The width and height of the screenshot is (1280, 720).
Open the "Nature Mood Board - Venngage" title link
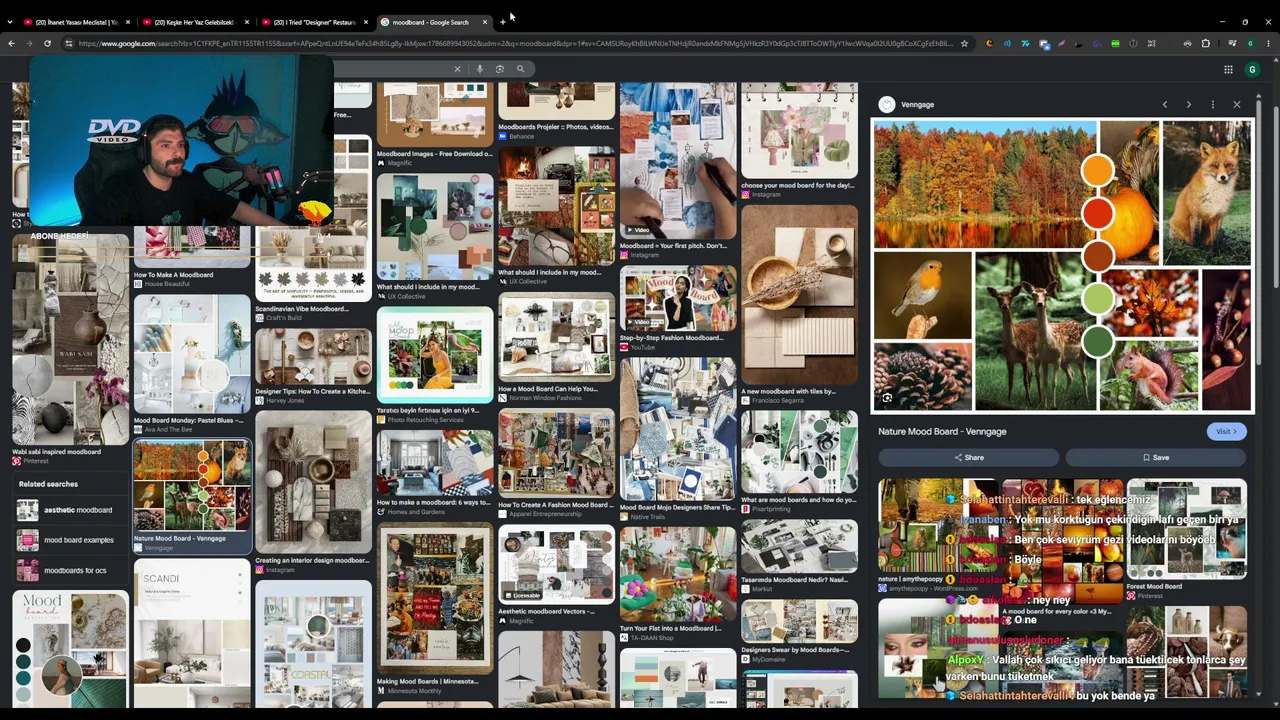pyautogui.click(x=942, y=431)
